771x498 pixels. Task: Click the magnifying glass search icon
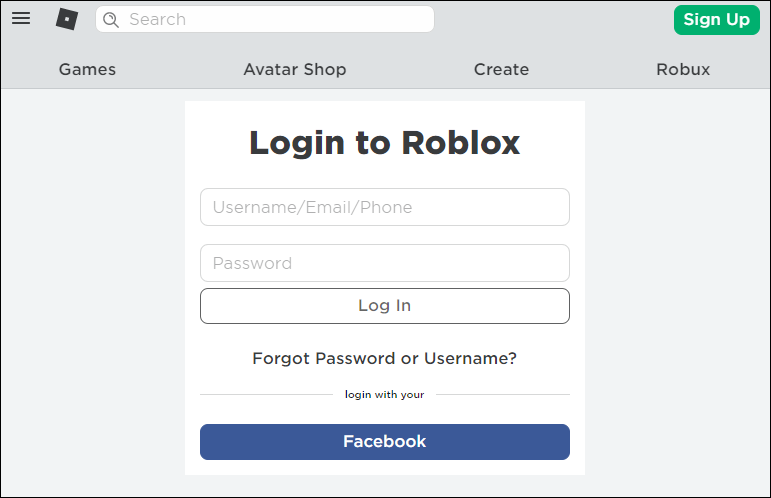pos(111,19)
